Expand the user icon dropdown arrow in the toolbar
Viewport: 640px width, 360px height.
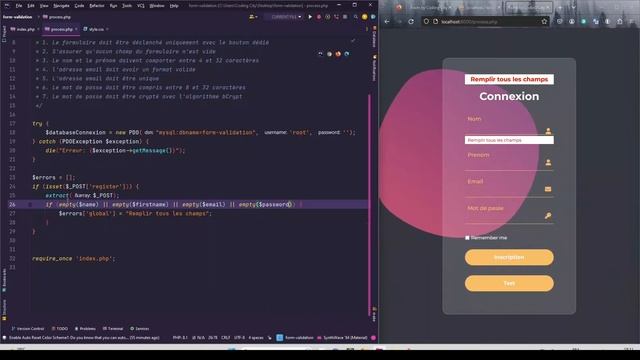(256, 17)
